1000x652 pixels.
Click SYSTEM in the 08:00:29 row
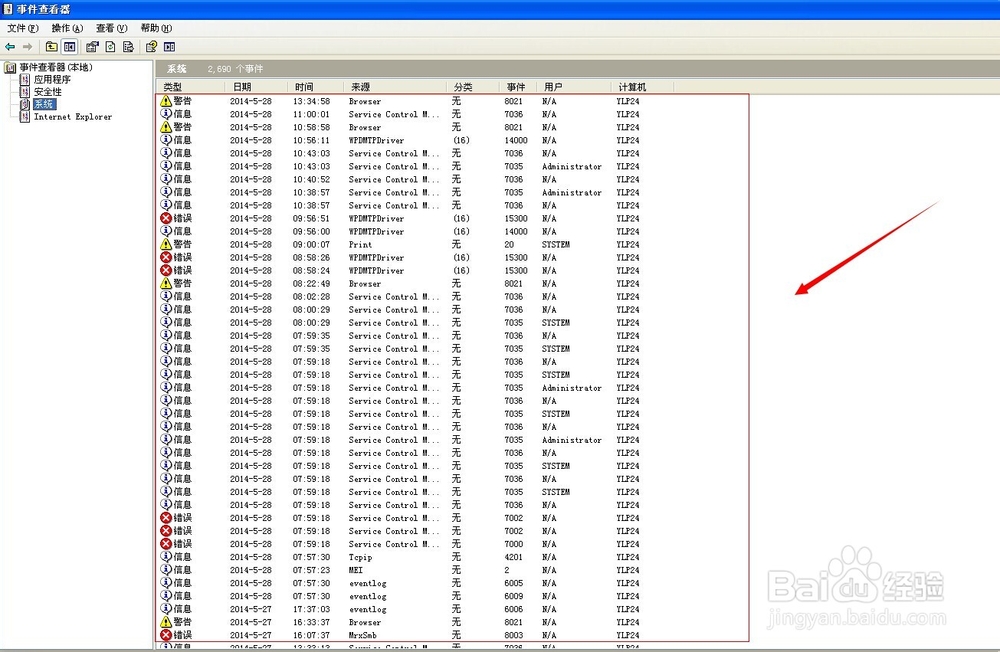coord(555,323)
